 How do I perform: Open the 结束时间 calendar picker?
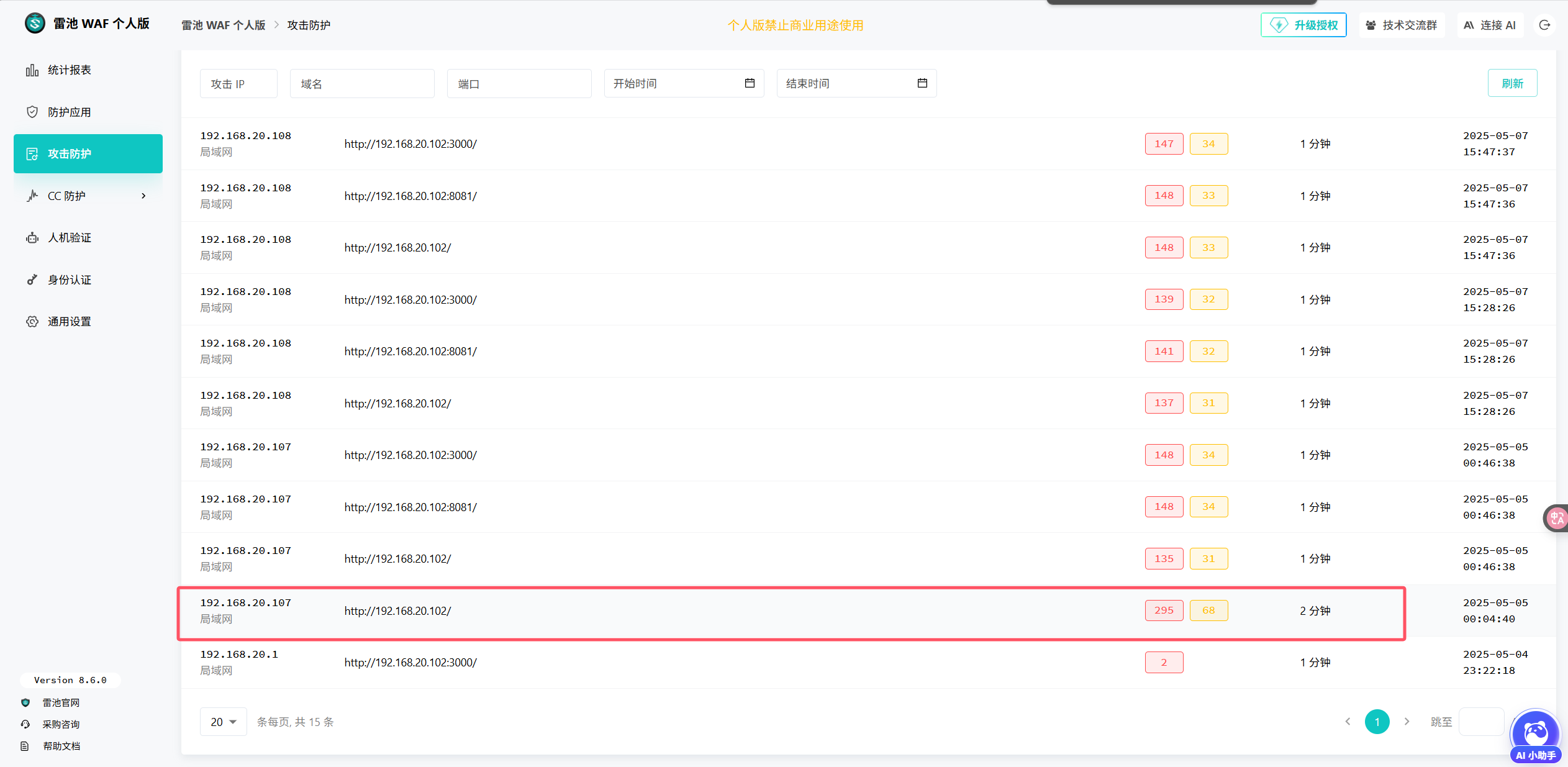pyautogui.click(x=922, y=83)
